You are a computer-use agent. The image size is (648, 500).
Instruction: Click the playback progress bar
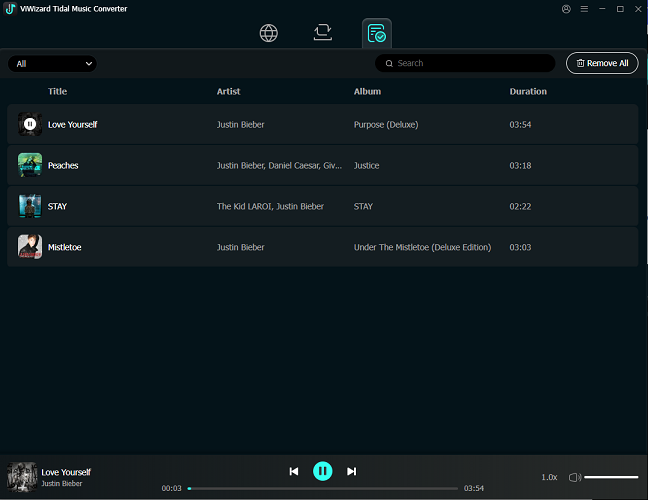tap(323, 488)
